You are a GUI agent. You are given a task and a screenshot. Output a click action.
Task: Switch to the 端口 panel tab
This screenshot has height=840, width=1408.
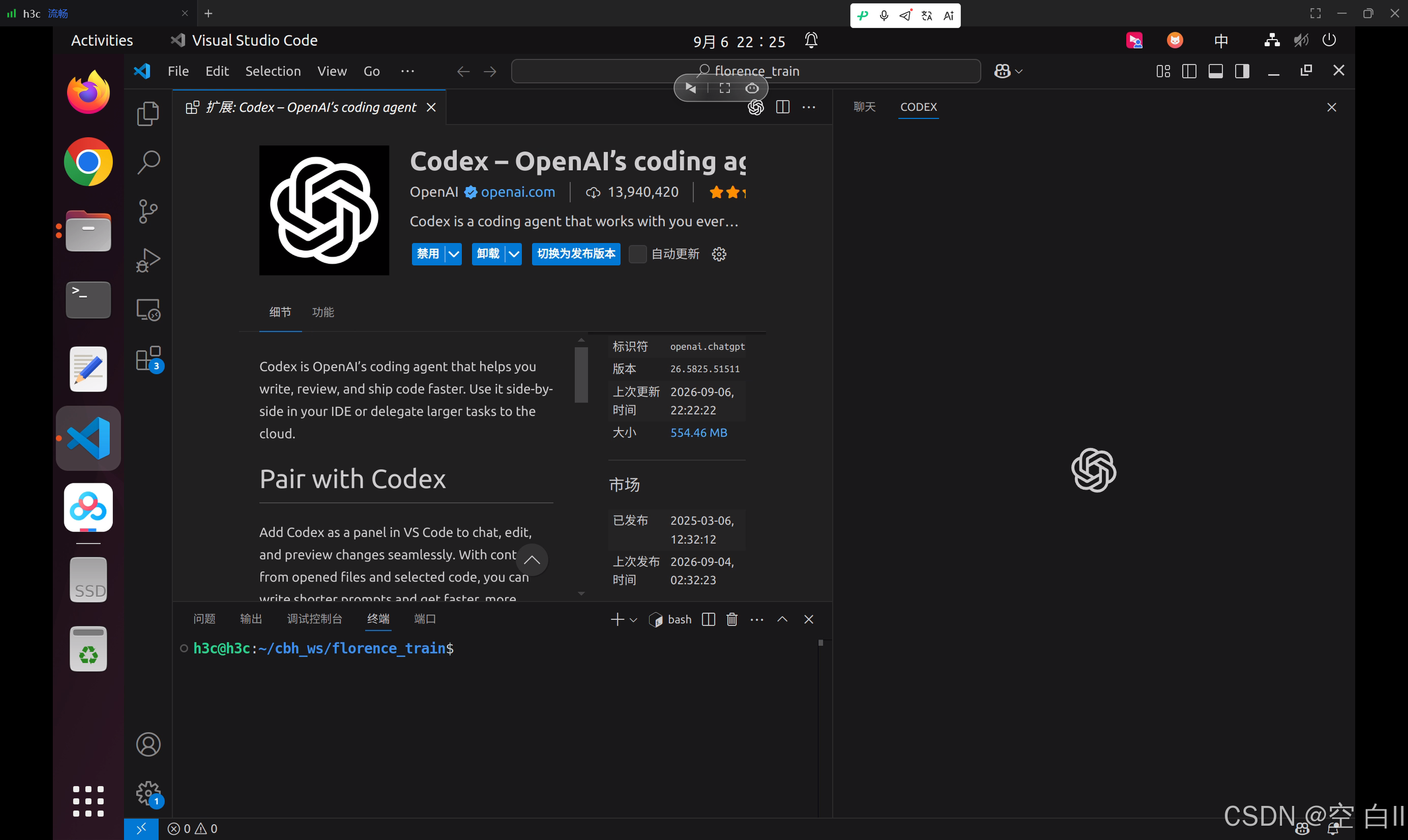[x=425, y=618]
